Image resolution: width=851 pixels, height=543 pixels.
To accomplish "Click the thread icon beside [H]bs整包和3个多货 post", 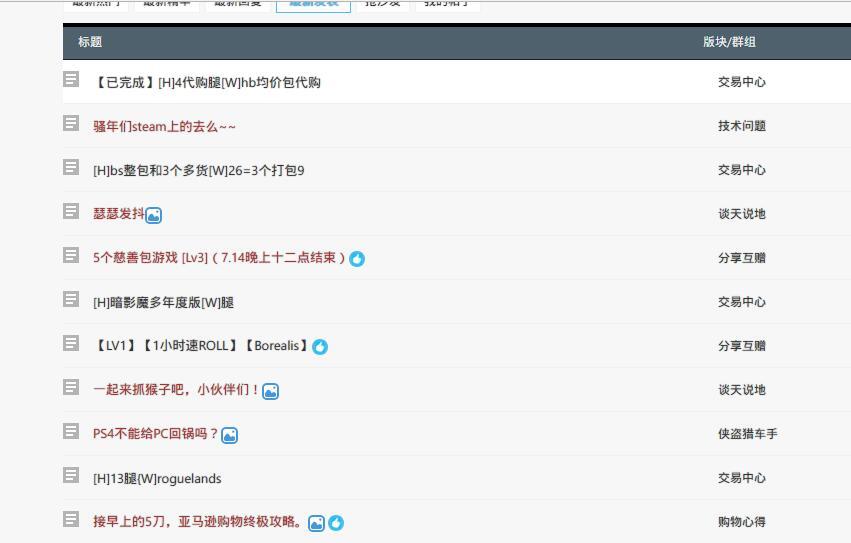I will (x=71, y=167).
